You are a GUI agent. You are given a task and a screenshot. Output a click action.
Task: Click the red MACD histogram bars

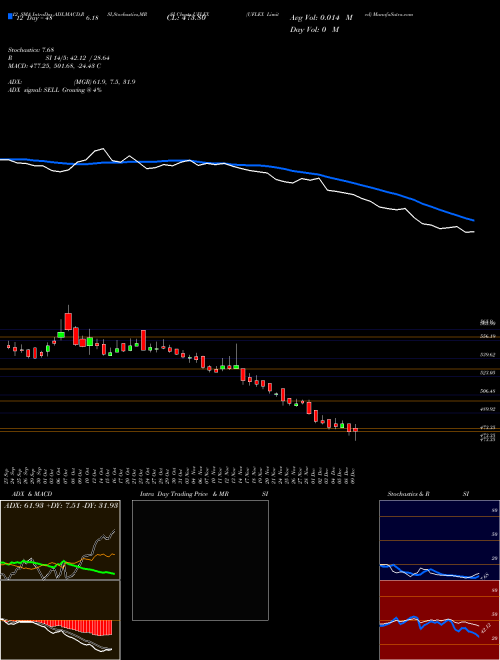point(74,627)
